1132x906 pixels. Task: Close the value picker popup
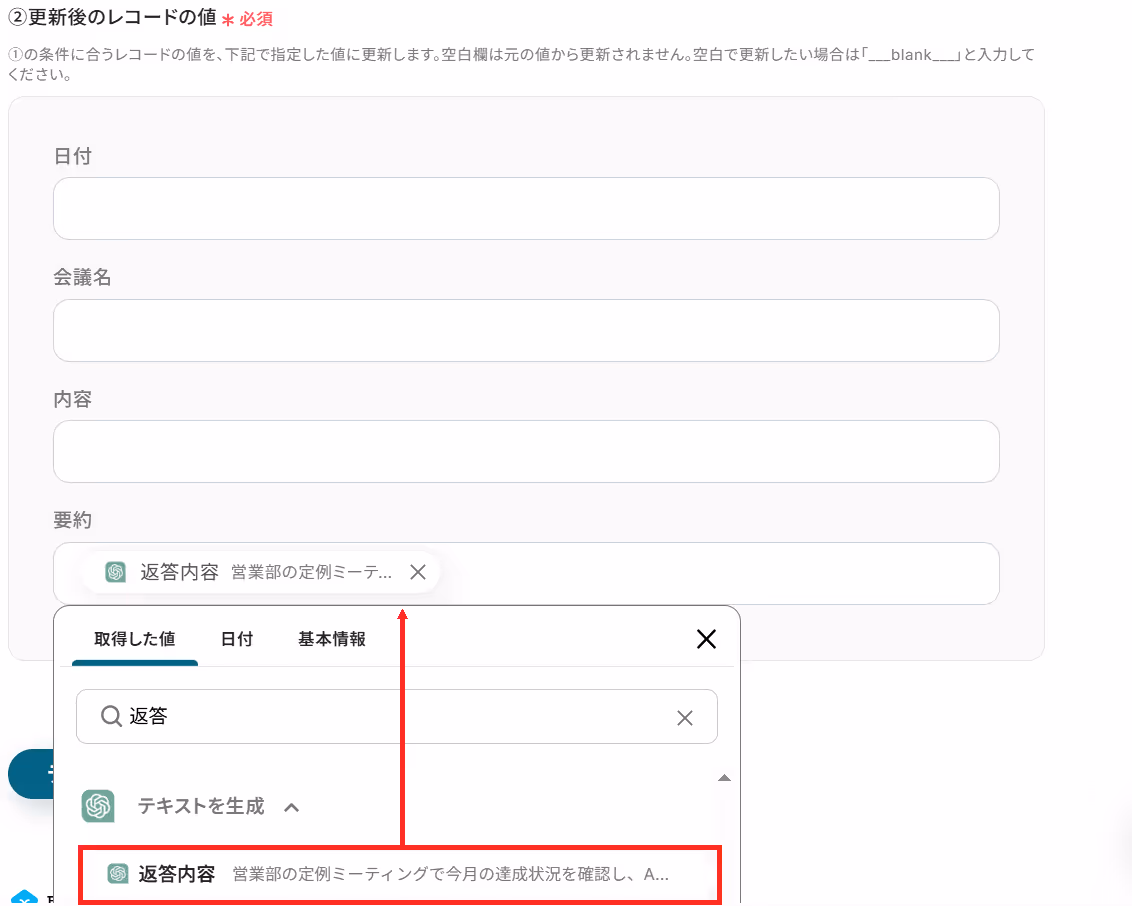tap(706, 639)
